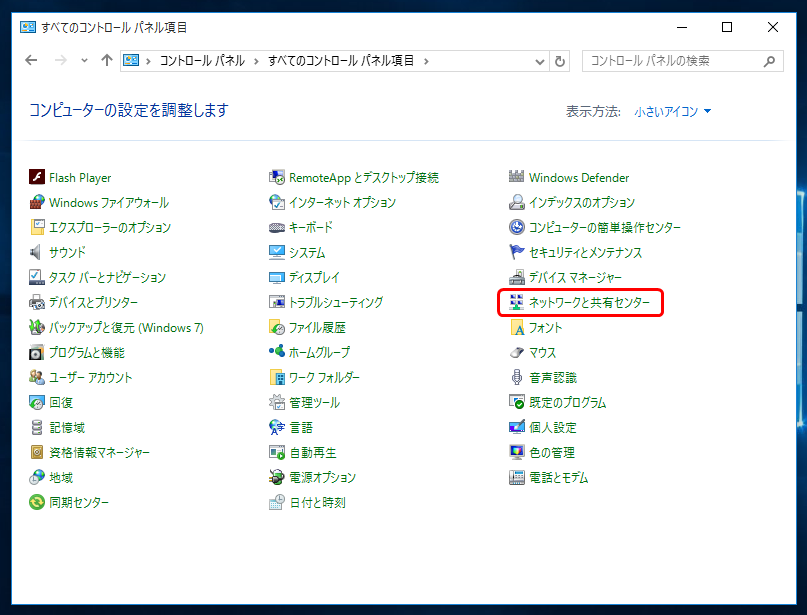807x615 pixels.
Task: Open the エクスプローラーのオプション icon
Action: [37, 227]
